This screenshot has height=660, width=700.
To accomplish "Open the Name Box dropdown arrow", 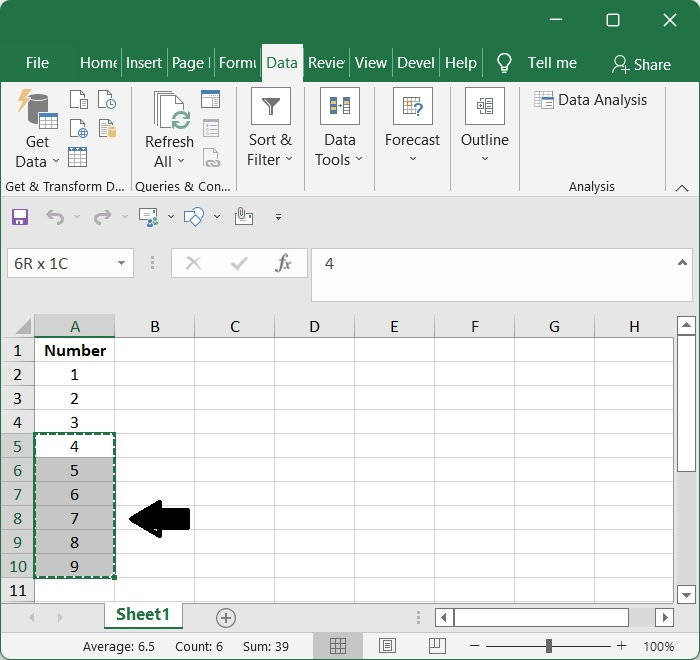I will point(121,263).
